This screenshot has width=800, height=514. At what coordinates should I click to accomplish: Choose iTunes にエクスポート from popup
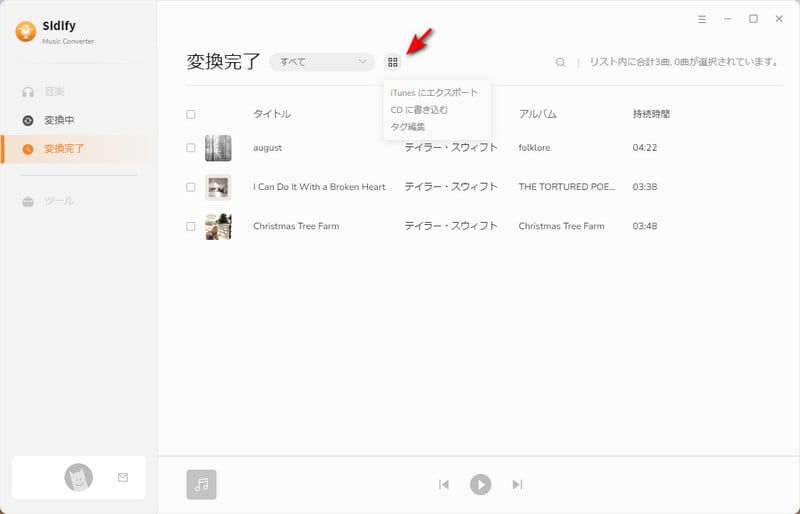click(434, 93)
